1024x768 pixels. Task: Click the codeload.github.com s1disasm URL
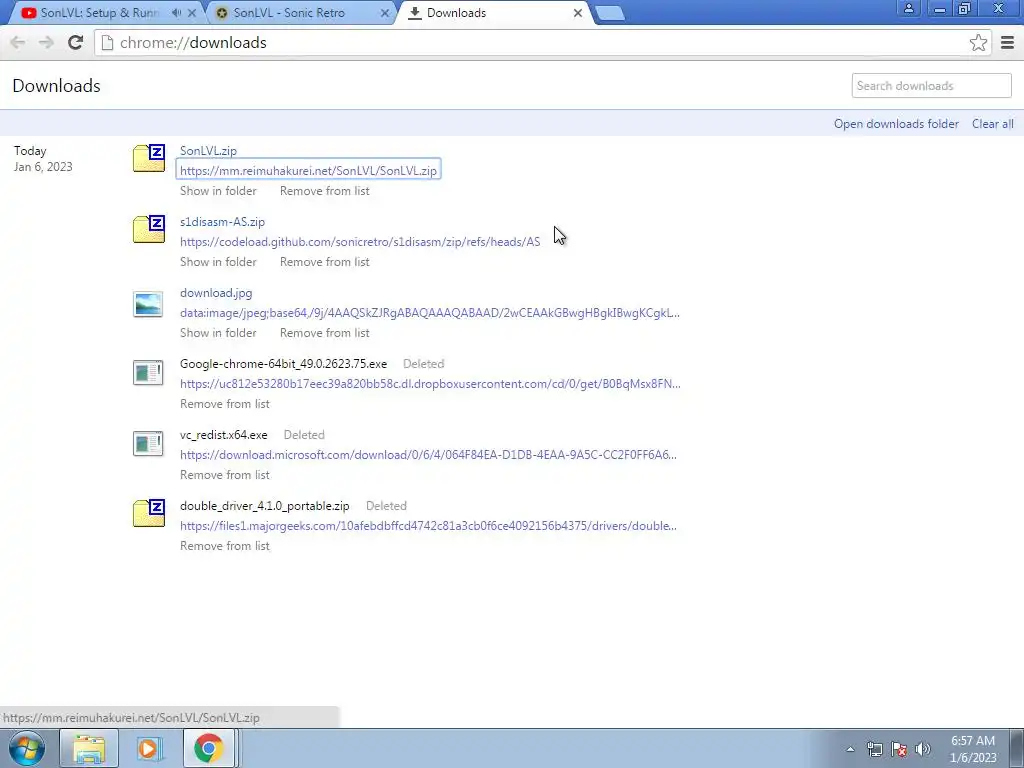[360, 242]
